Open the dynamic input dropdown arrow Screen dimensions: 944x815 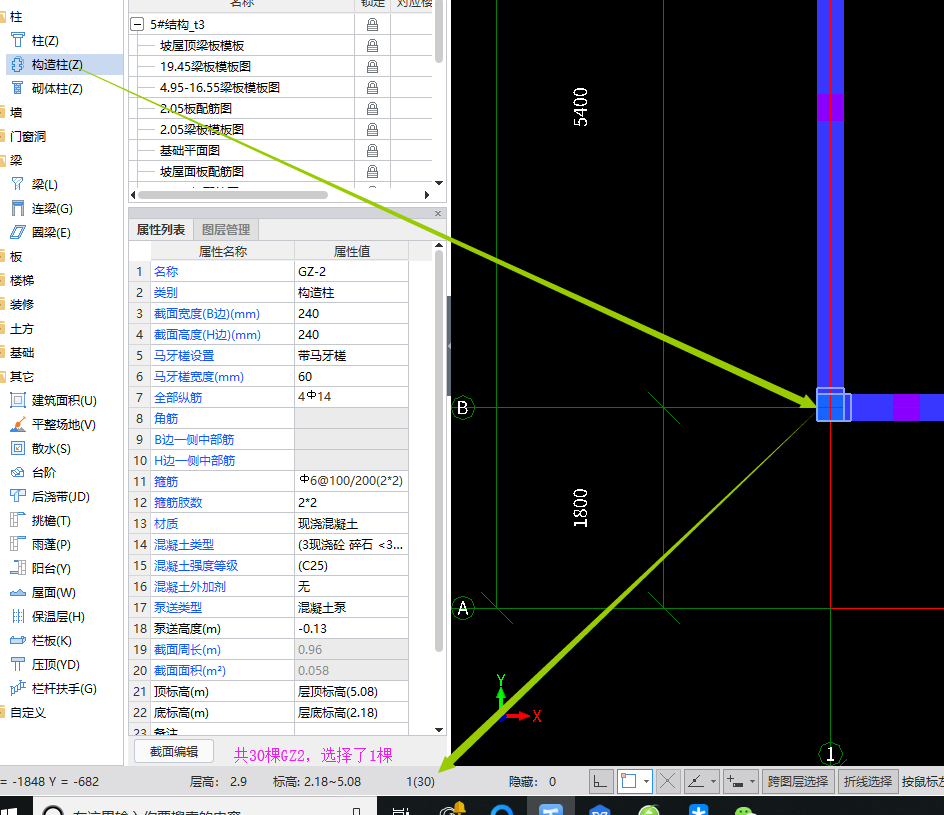[753, 781]
